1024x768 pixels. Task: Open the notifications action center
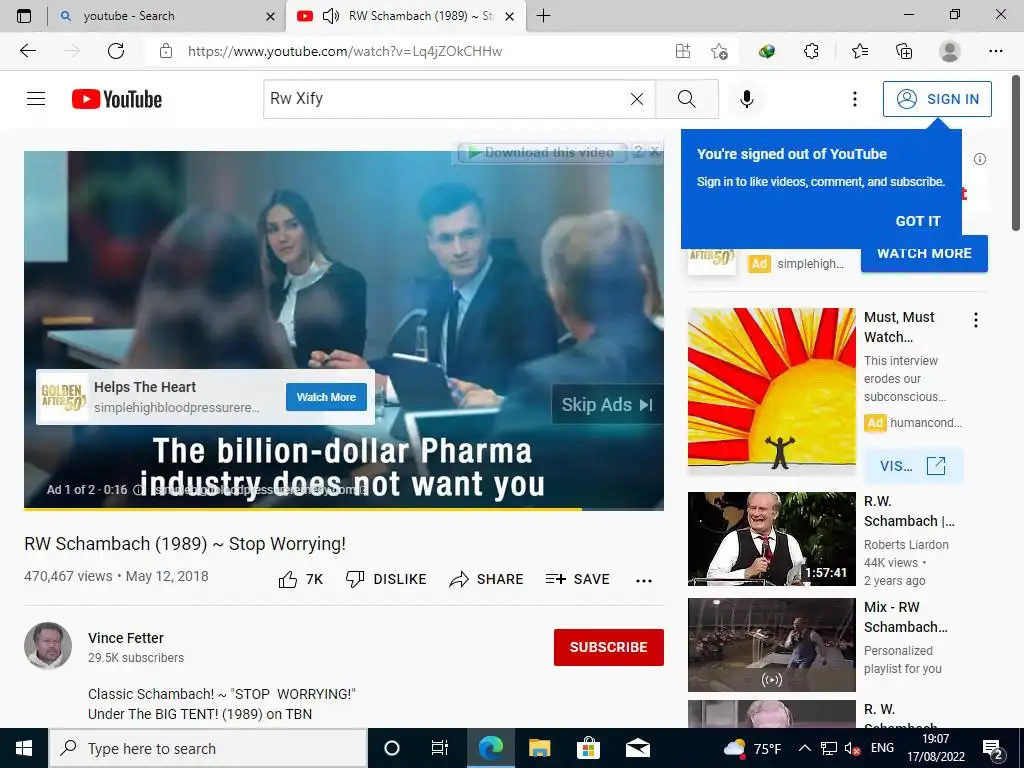click(993, 748)
